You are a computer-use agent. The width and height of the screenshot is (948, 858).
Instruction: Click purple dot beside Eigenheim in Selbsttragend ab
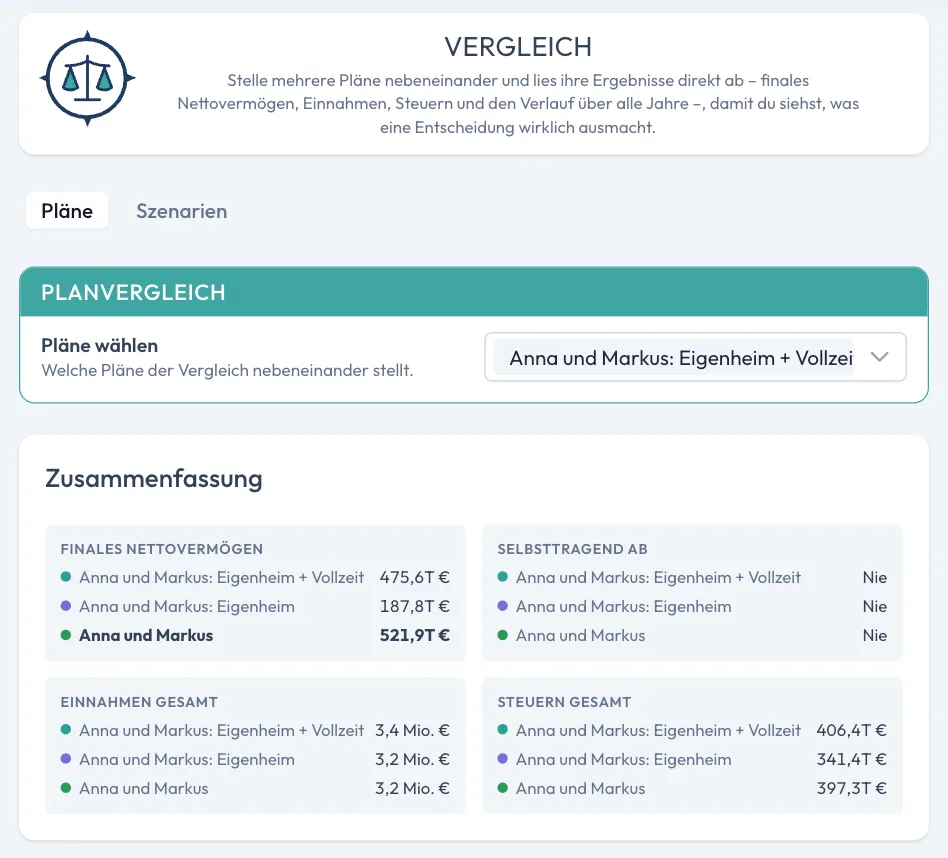point(502,606)
